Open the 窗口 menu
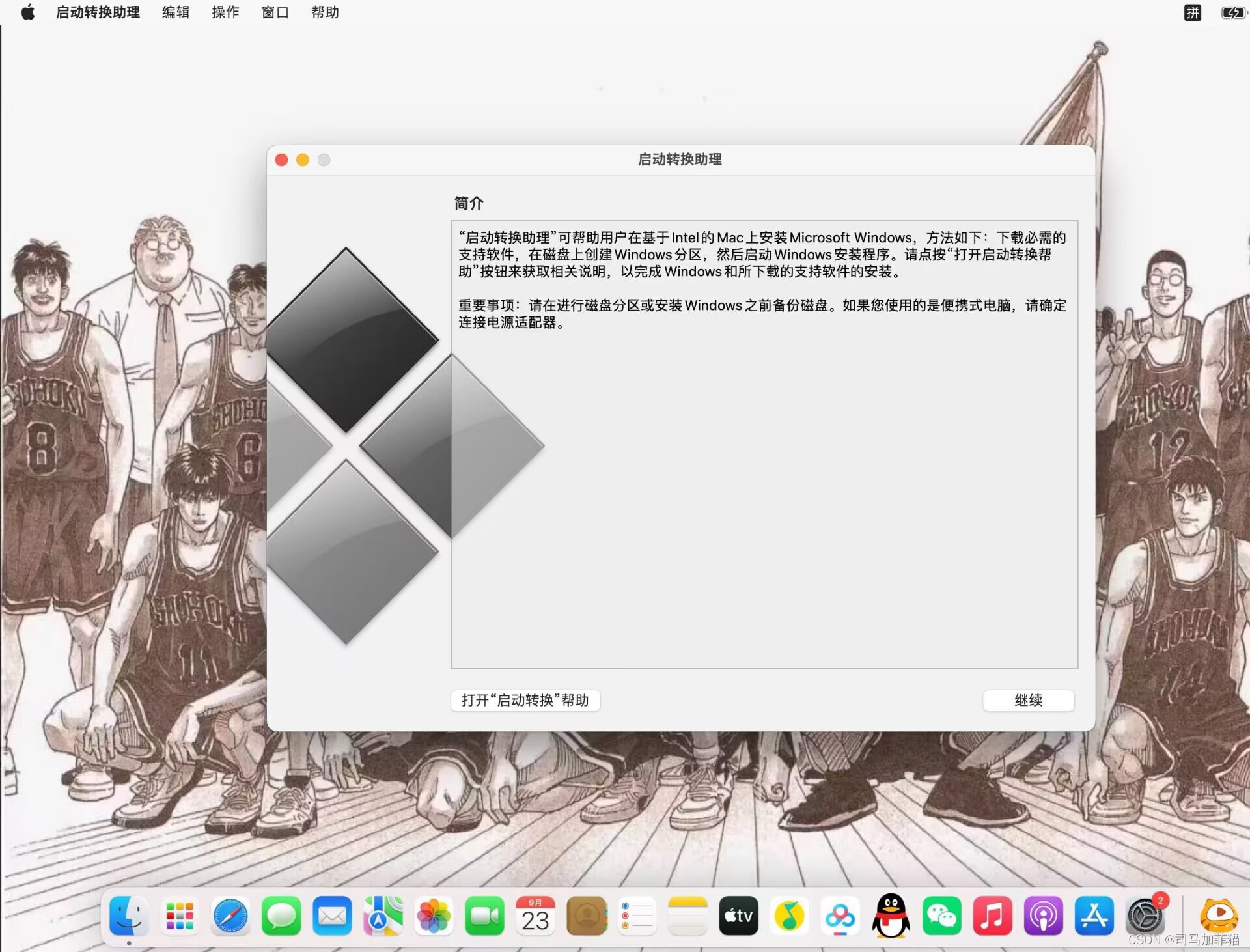Viewport: 1250px width, 952px height. pyautogui.click(x=275, y=12)
